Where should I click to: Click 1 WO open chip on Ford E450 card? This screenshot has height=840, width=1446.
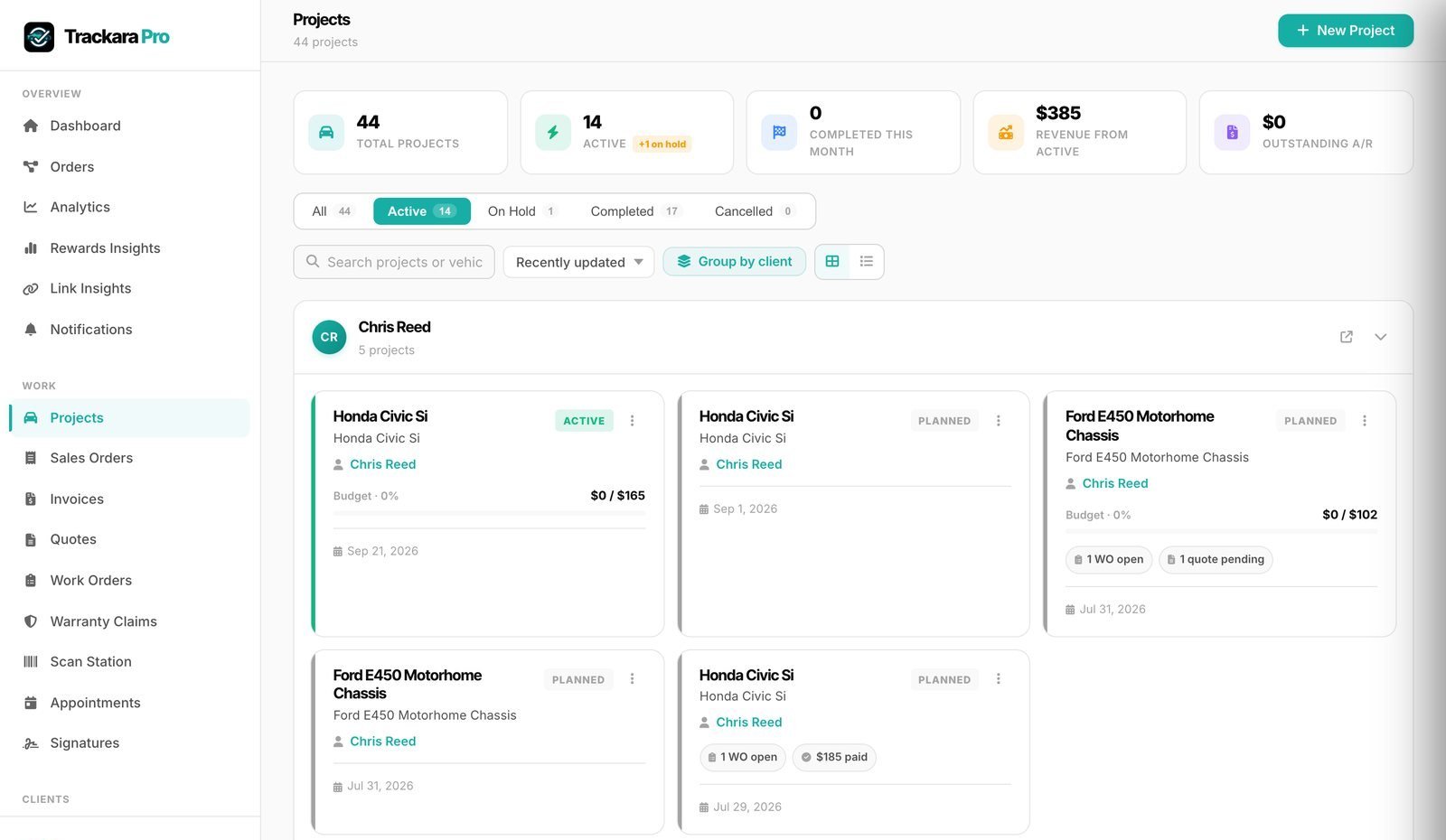point(1109,560)
